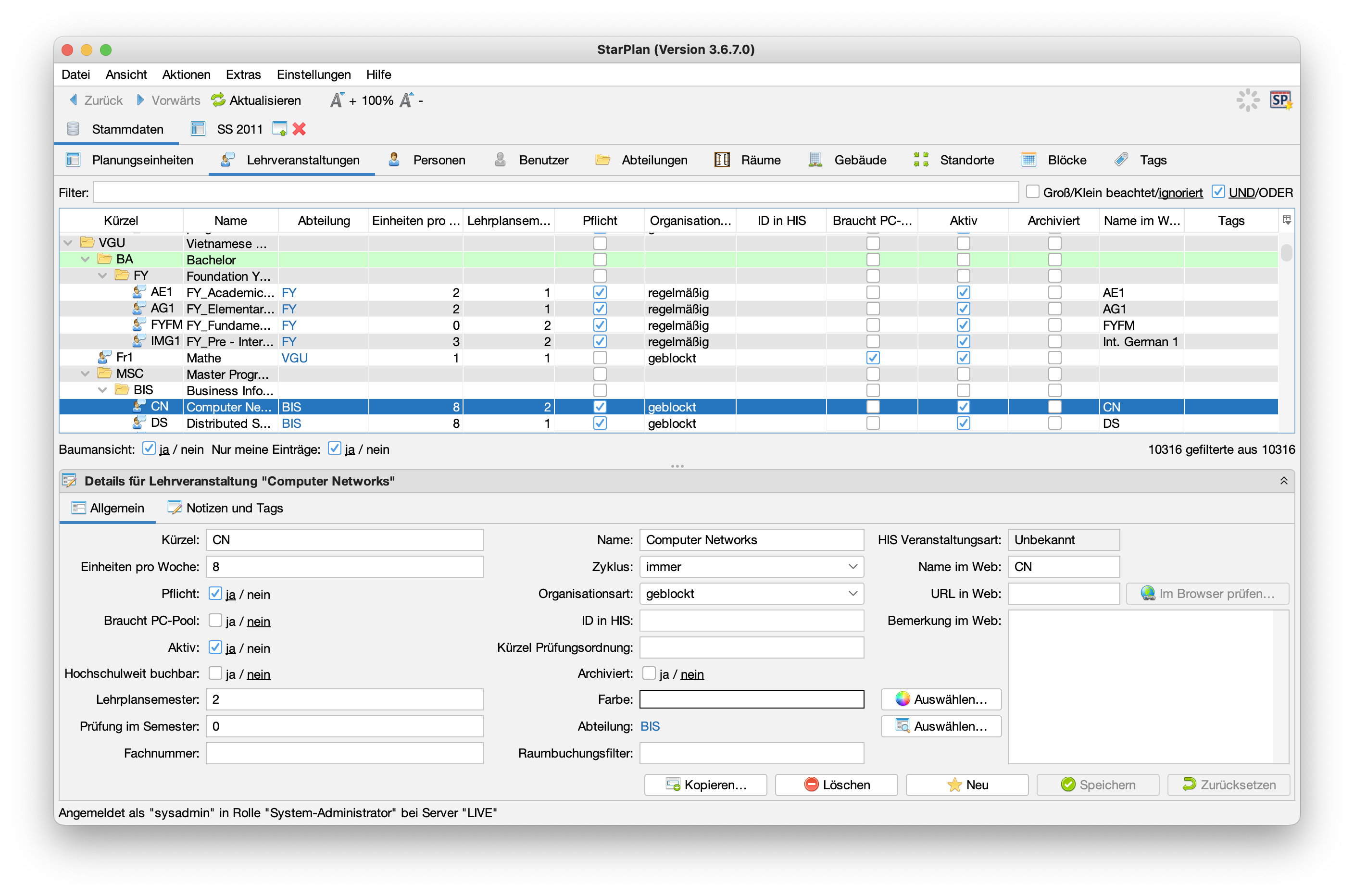This screenshot has width=1354, height=896.
Task: Click the Kopieren button
Action: point(705,784)
